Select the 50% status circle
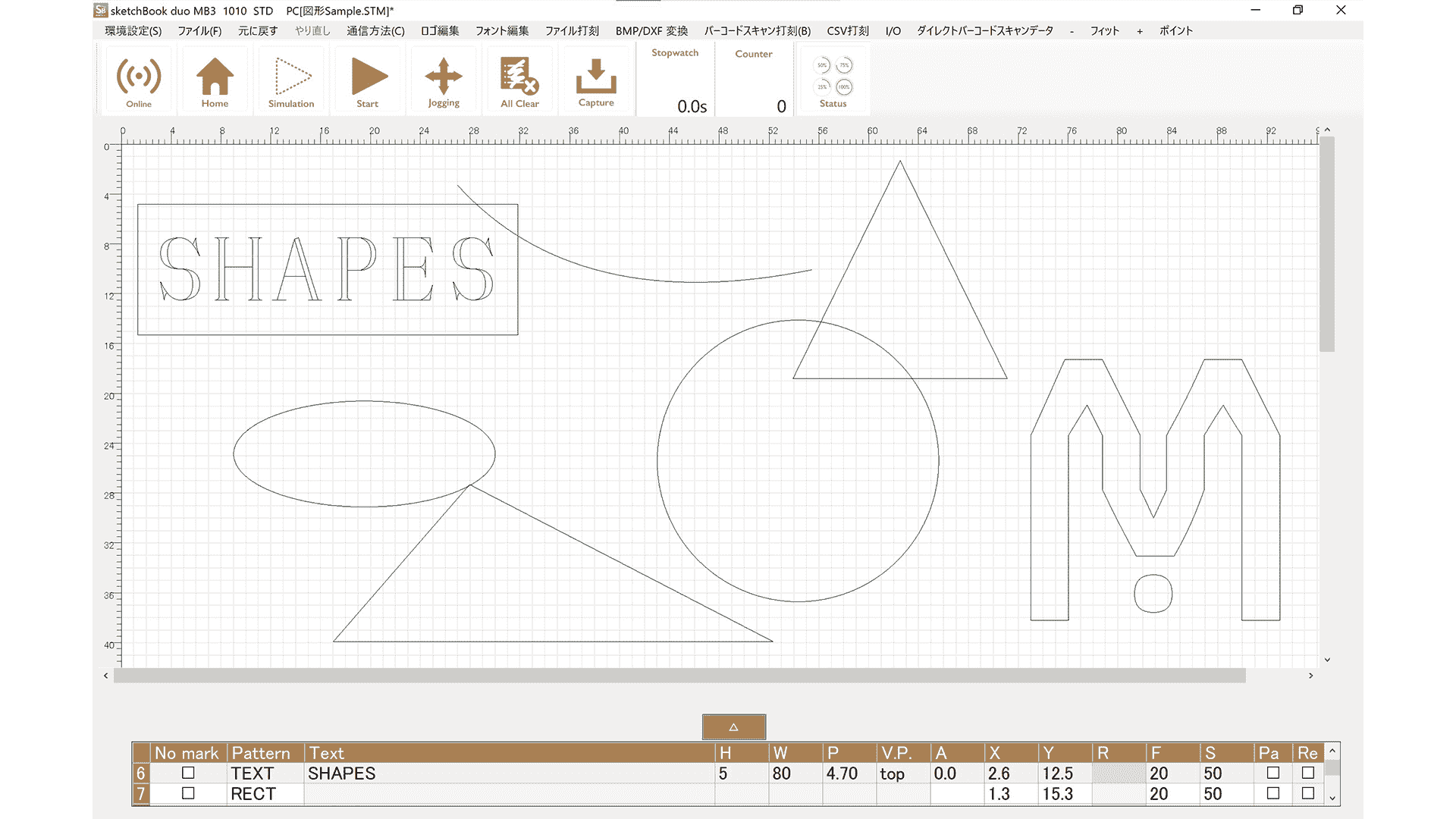The width and height of the screenshot is (1456, 819). (823, 65)
